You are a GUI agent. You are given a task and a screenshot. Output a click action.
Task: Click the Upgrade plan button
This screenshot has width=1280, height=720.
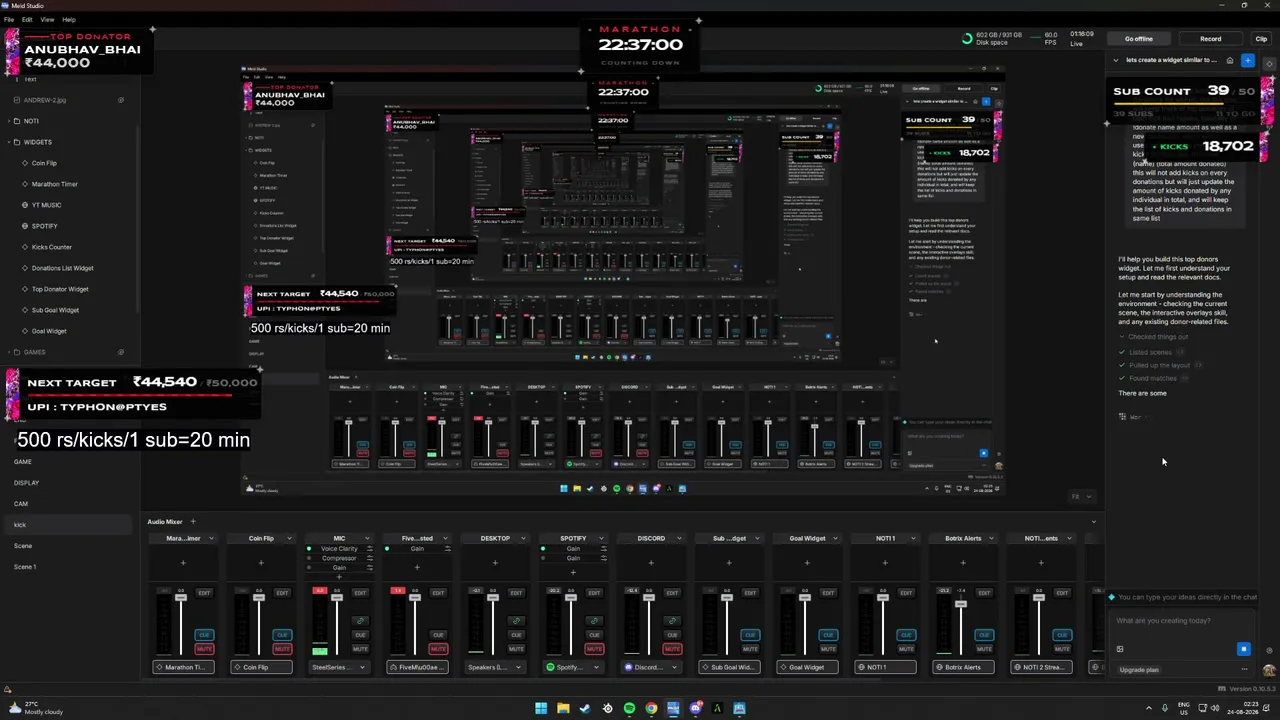click(1139, 670)
